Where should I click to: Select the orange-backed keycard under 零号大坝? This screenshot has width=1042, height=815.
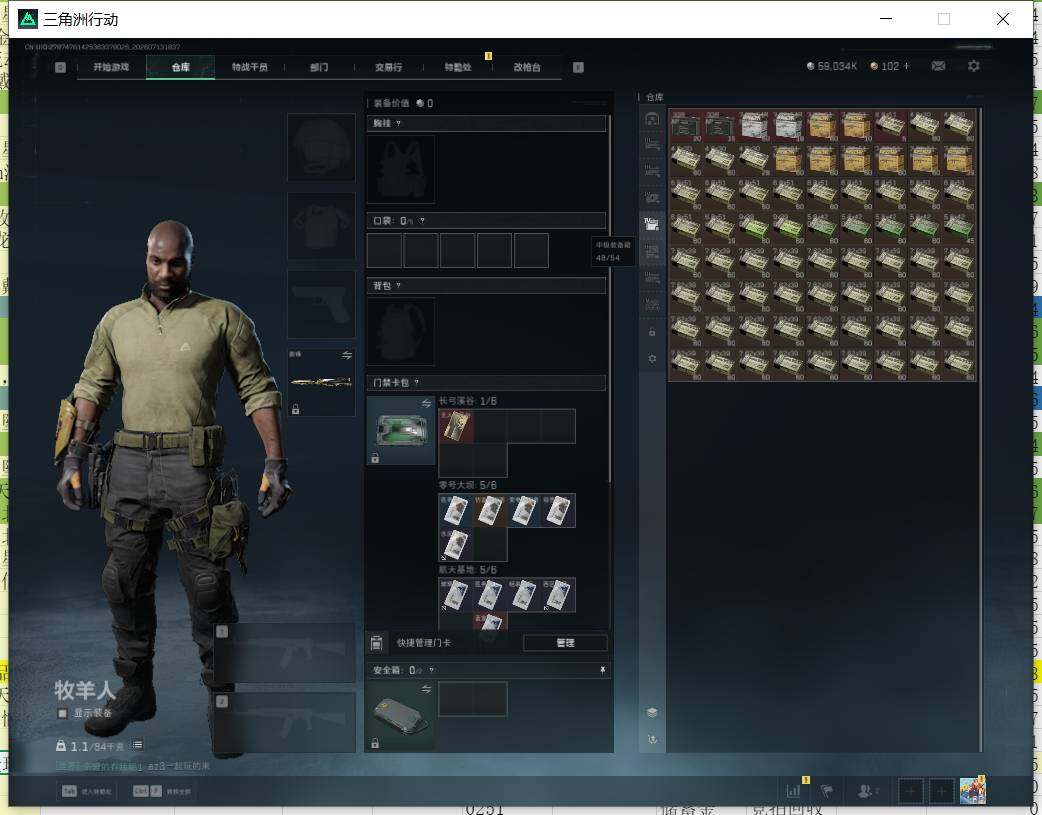(x=490, y=511)
